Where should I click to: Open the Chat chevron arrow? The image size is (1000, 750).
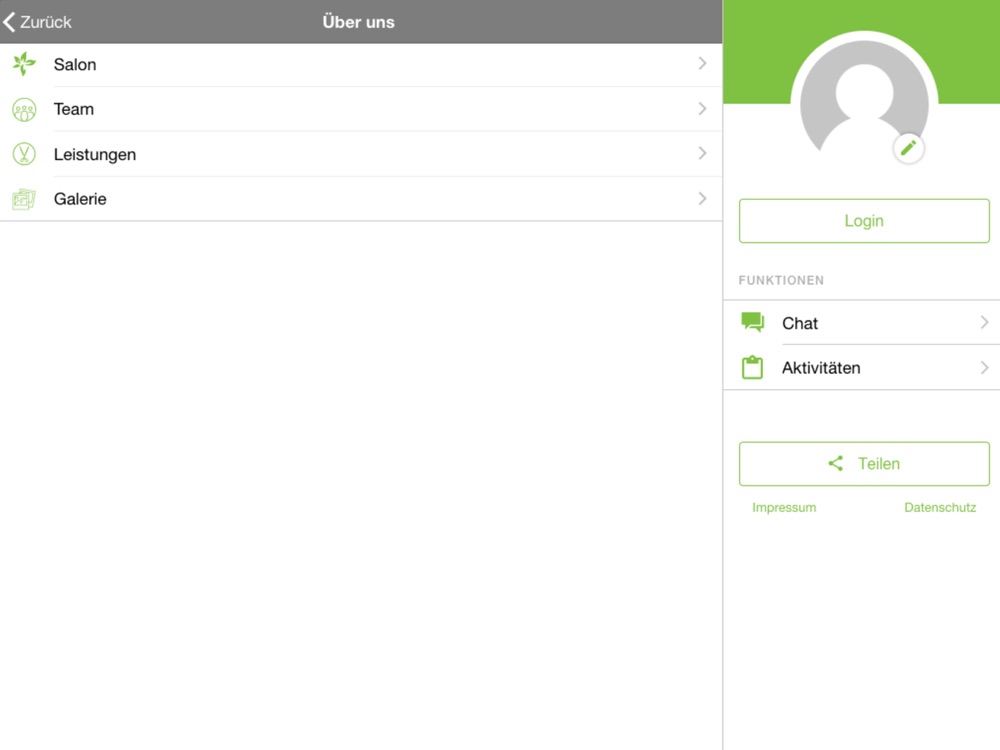(x=985, y=323)
